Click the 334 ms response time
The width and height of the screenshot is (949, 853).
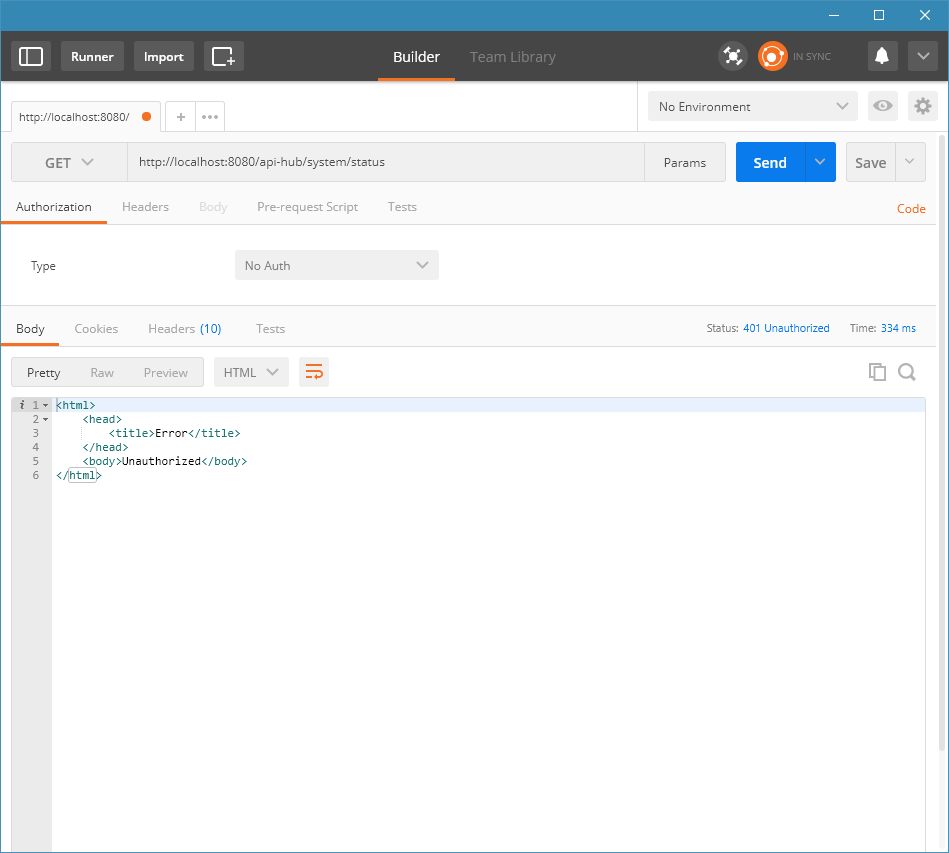click(x=898, y=328)
